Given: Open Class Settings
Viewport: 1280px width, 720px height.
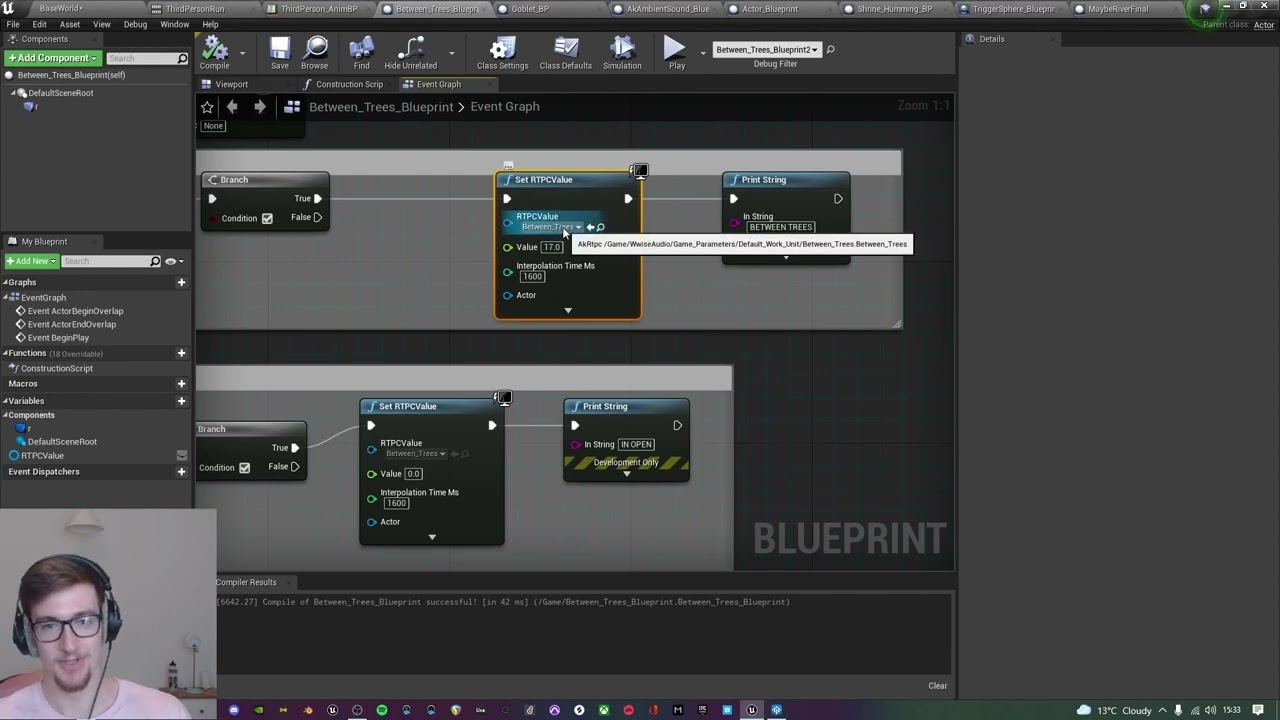Looking at the screenshot, I should click(x=502, y=53).
